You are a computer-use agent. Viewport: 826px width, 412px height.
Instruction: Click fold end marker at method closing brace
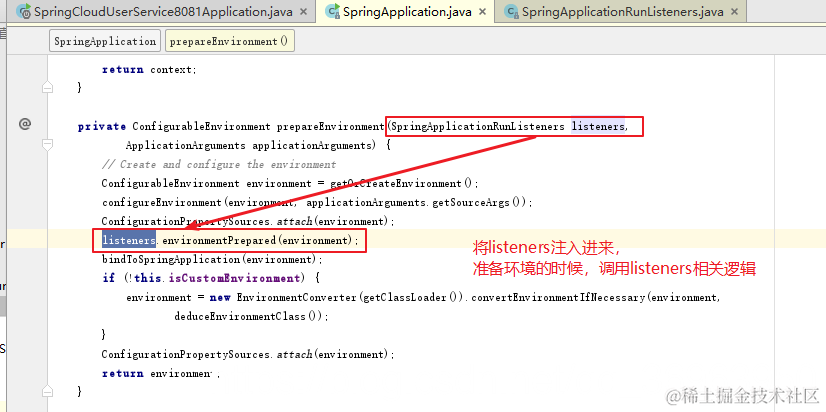pos(47,391)
